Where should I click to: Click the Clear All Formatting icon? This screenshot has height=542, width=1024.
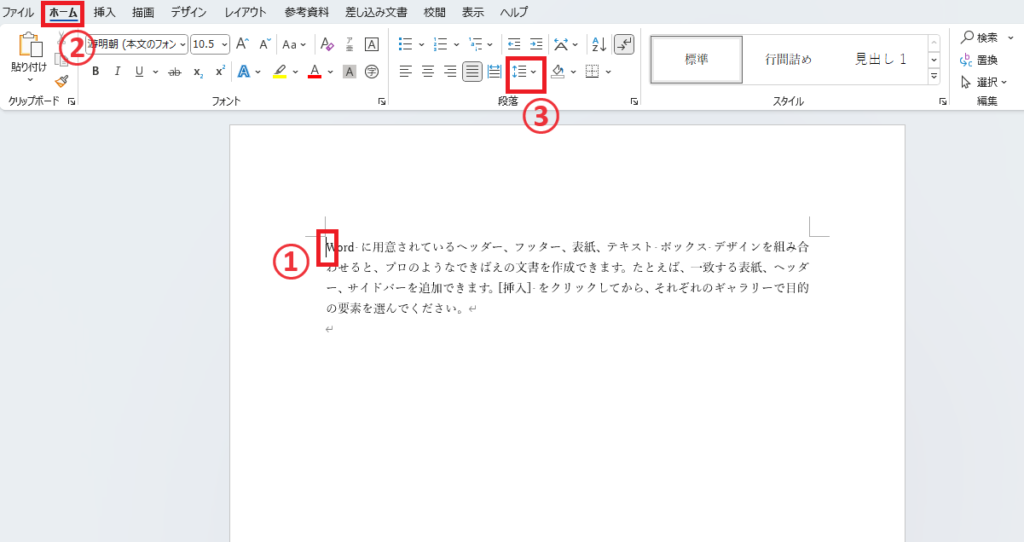326,44
